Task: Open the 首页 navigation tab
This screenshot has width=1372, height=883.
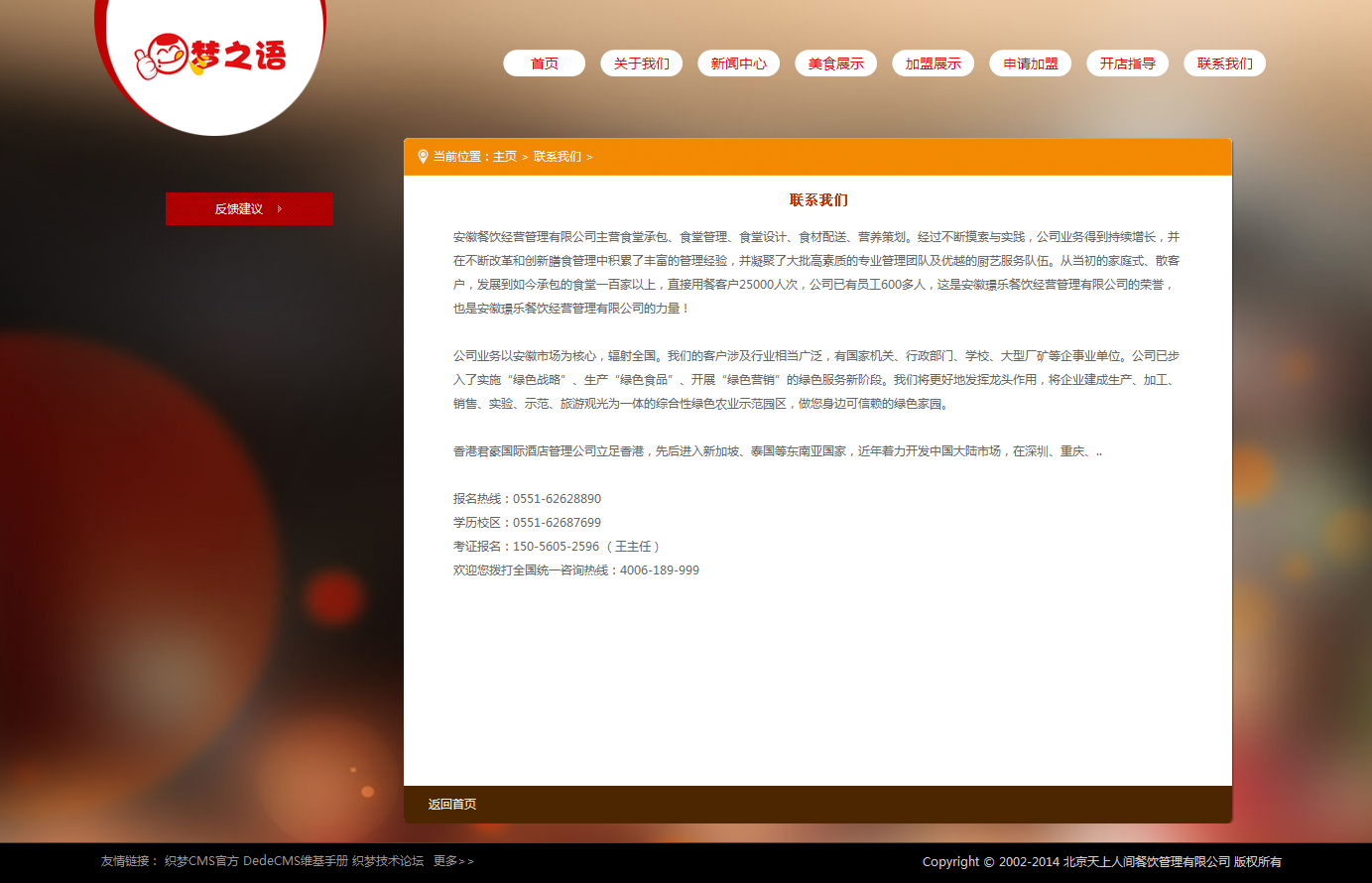Action: point(544,63)
